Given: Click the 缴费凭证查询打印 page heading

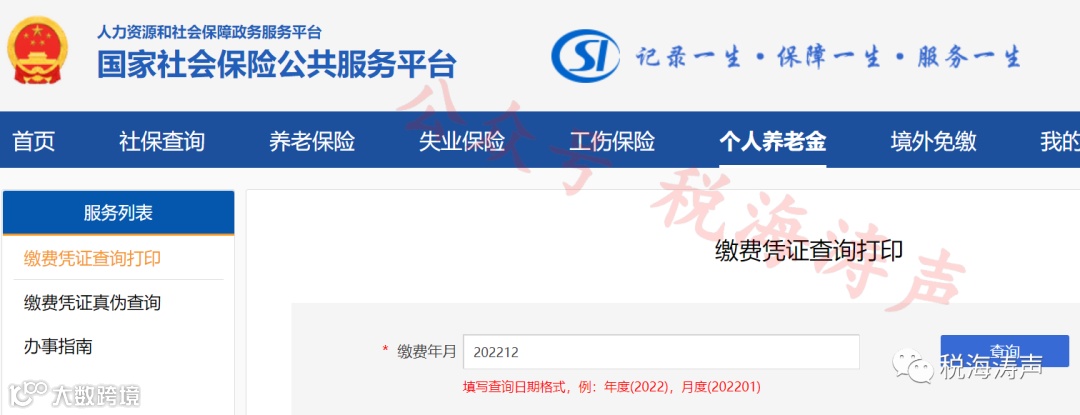Looking at the screenshot, I should click(x=809, y=251).
